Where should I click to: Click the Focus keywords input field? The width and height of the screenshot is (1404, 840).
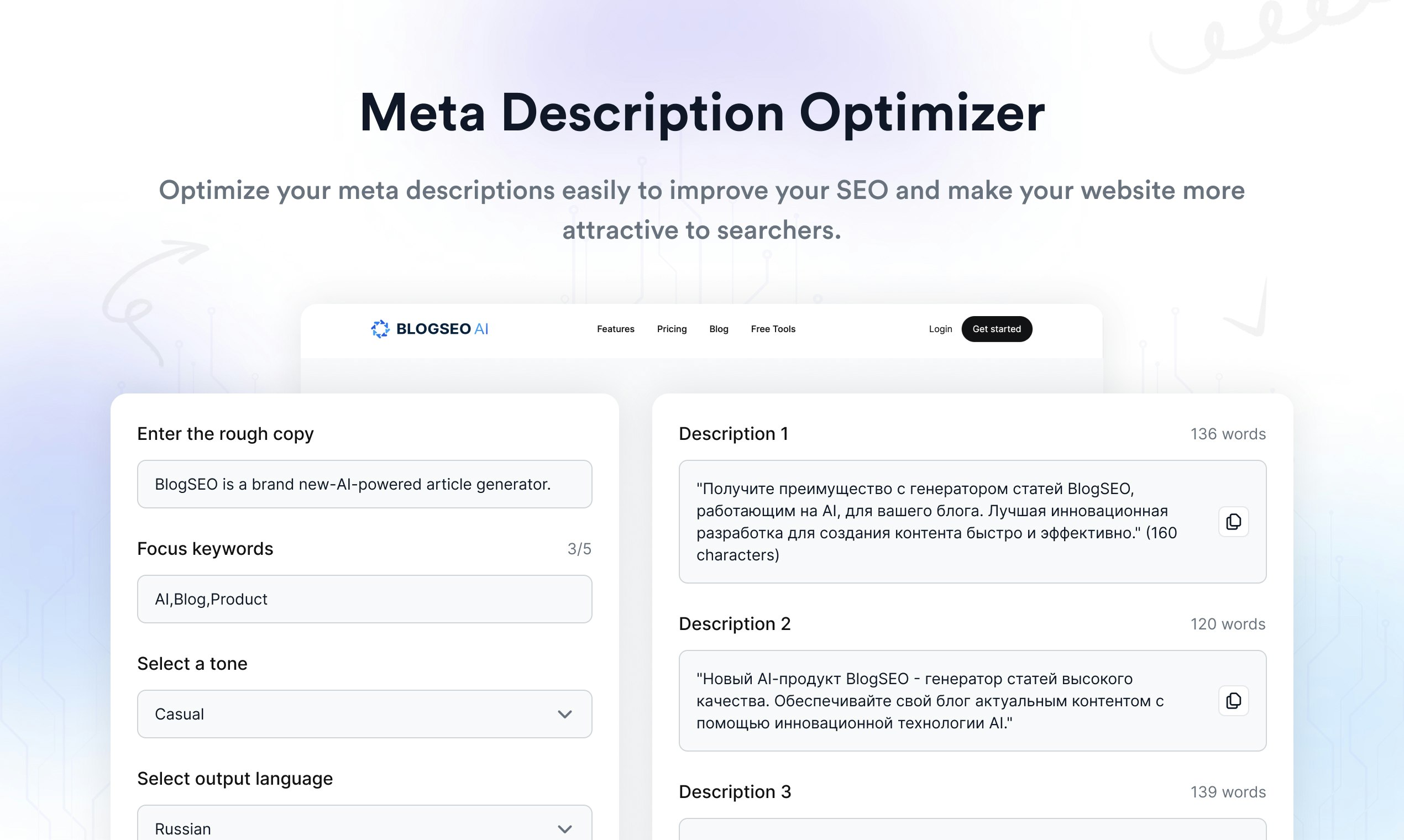pos(364,599)
